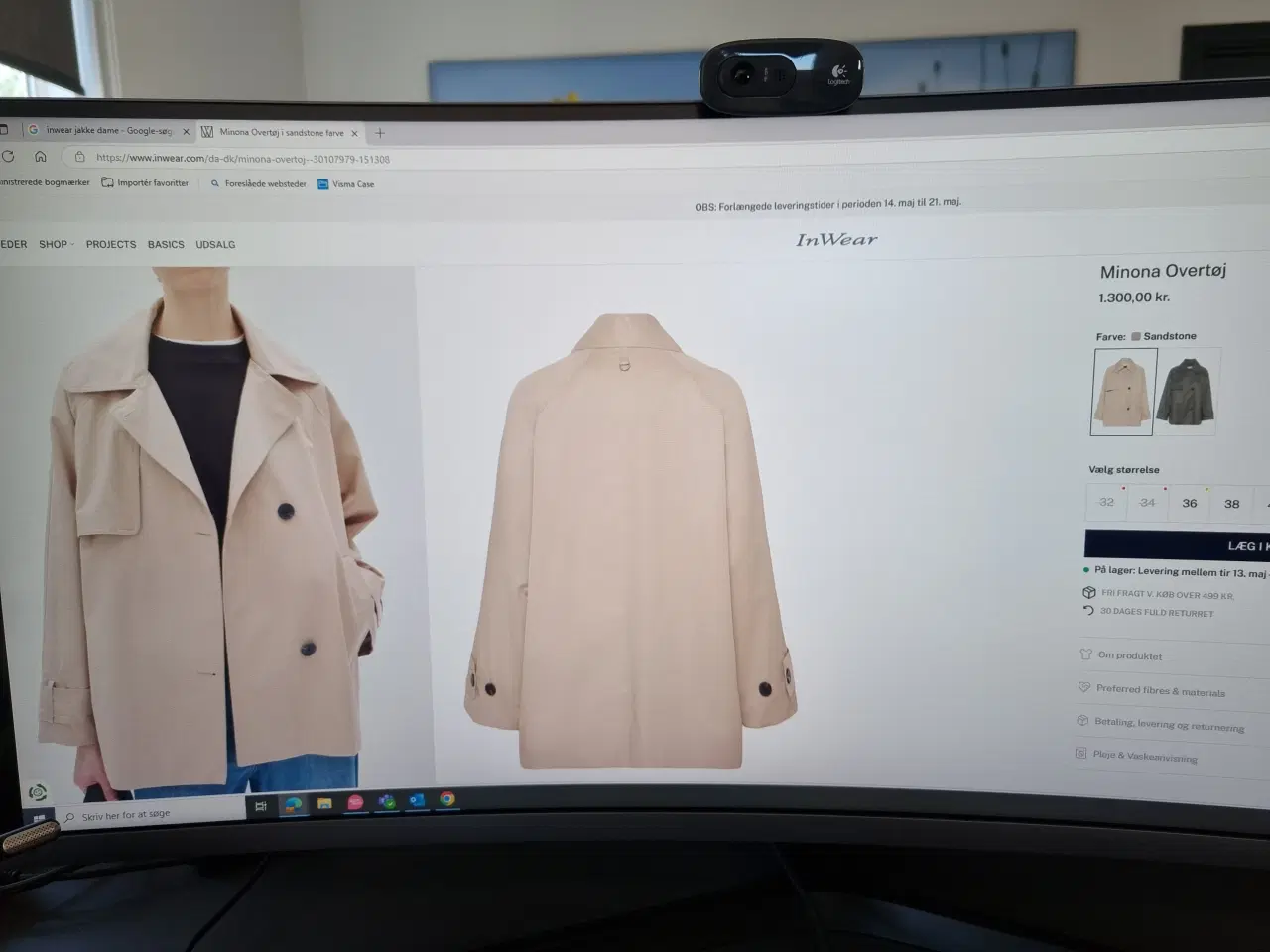Close the Minona Overtøj tab
This screenshot has width=1270, height=952.
pyautogui.click(x=354, y=133)
